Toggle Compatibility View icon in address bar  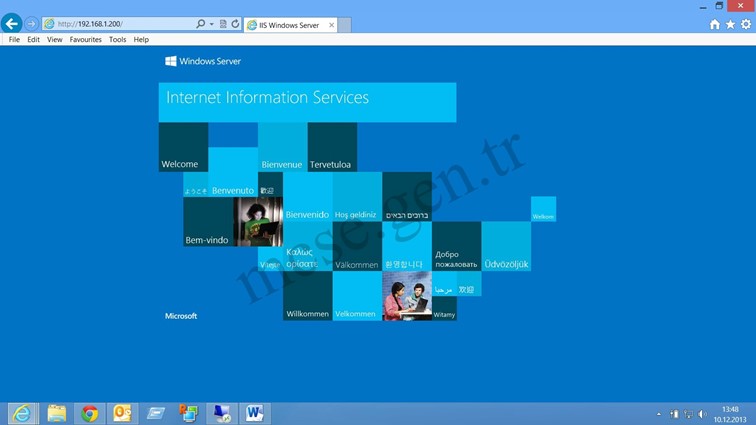[223, 24]
